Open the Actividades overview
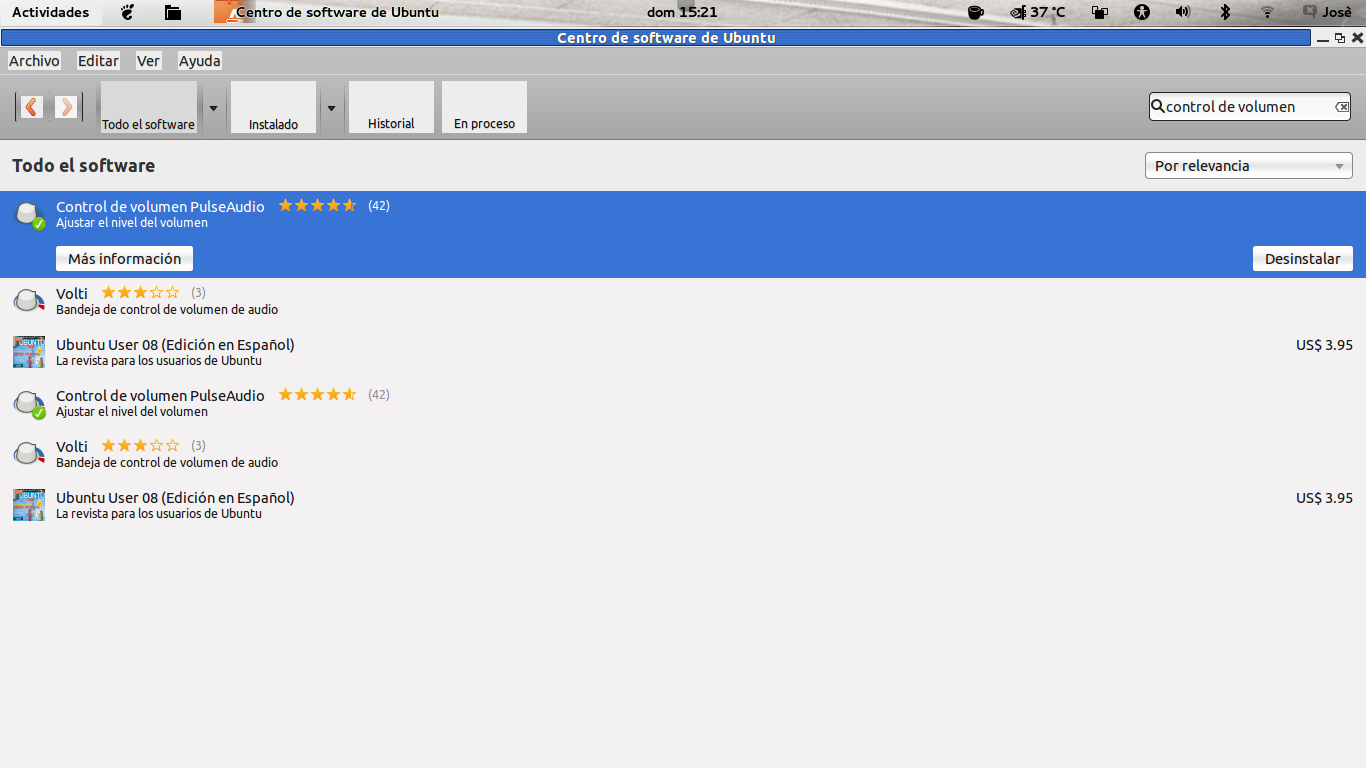1366x768 pixels. (50, 12)
